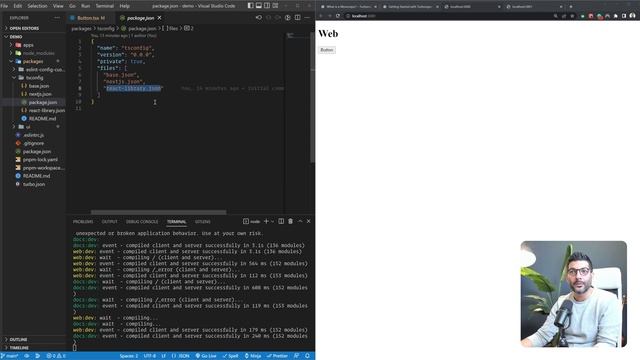The height and width of the screenshot is (360, 640).
Task: Split the terminal
Action: [x=281, y=221]
